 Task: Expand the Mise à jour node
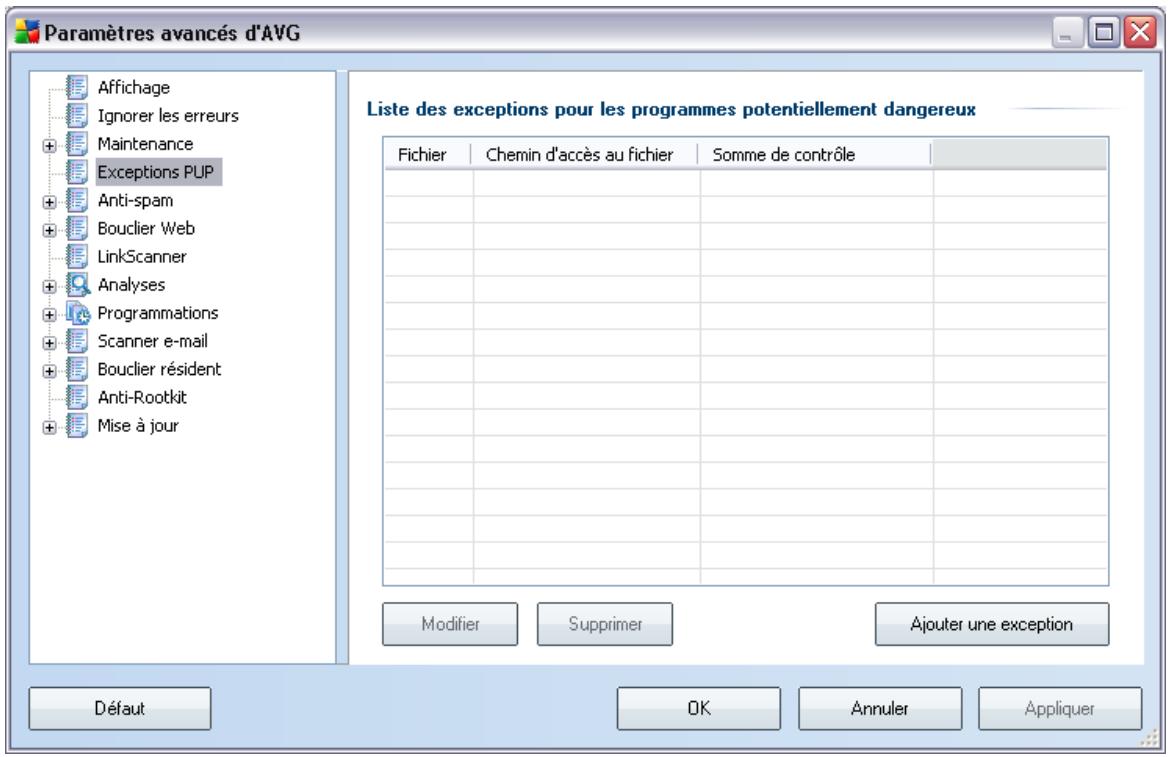click(x=49, y=427)
